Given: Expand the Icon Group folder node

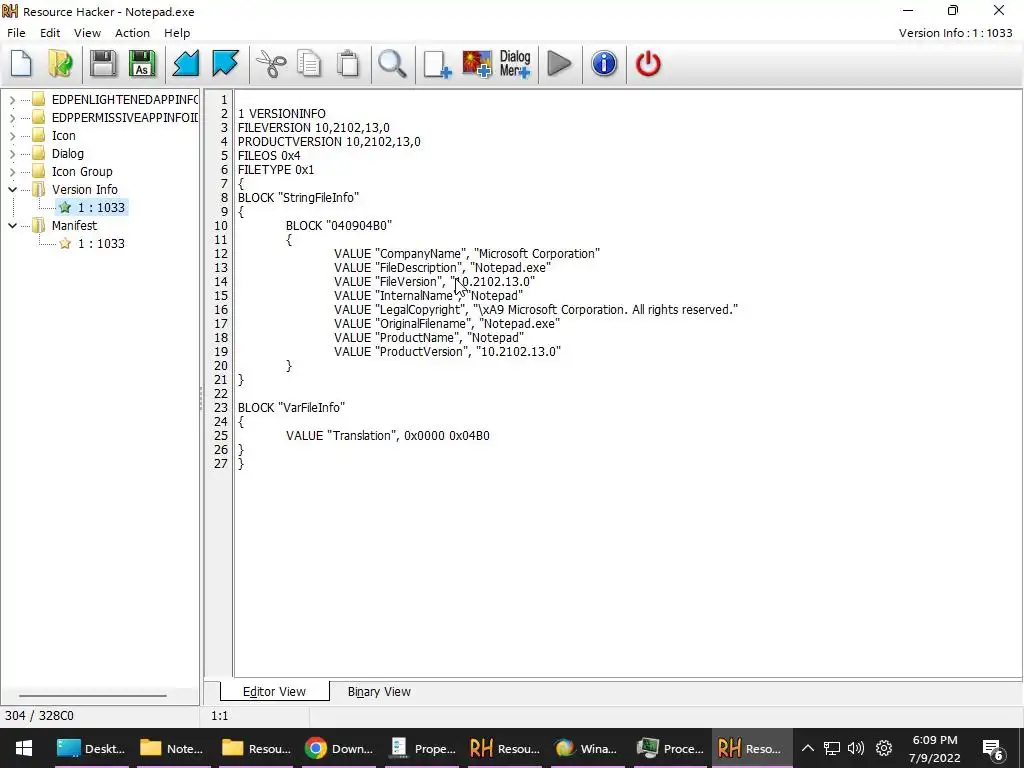Looking at the screenshot, I should pos(12,172).
